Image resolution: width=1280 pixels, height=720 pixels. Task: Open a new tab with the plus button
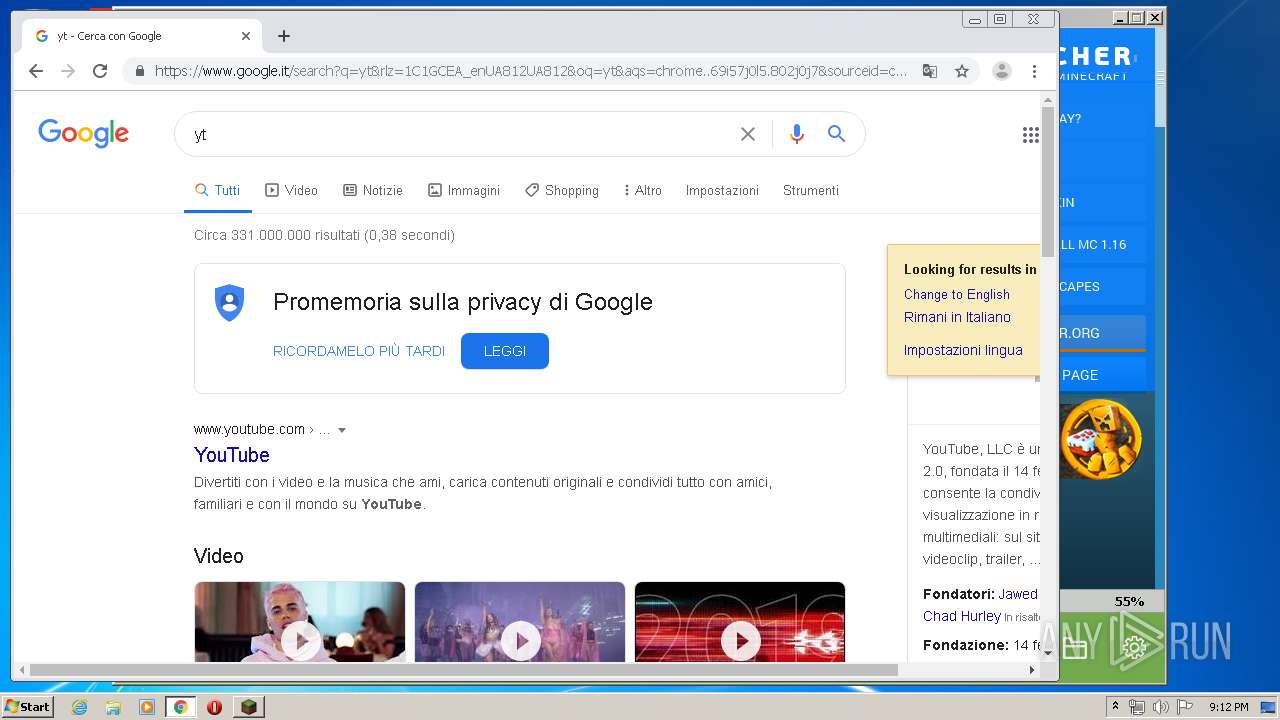(284, 36)
